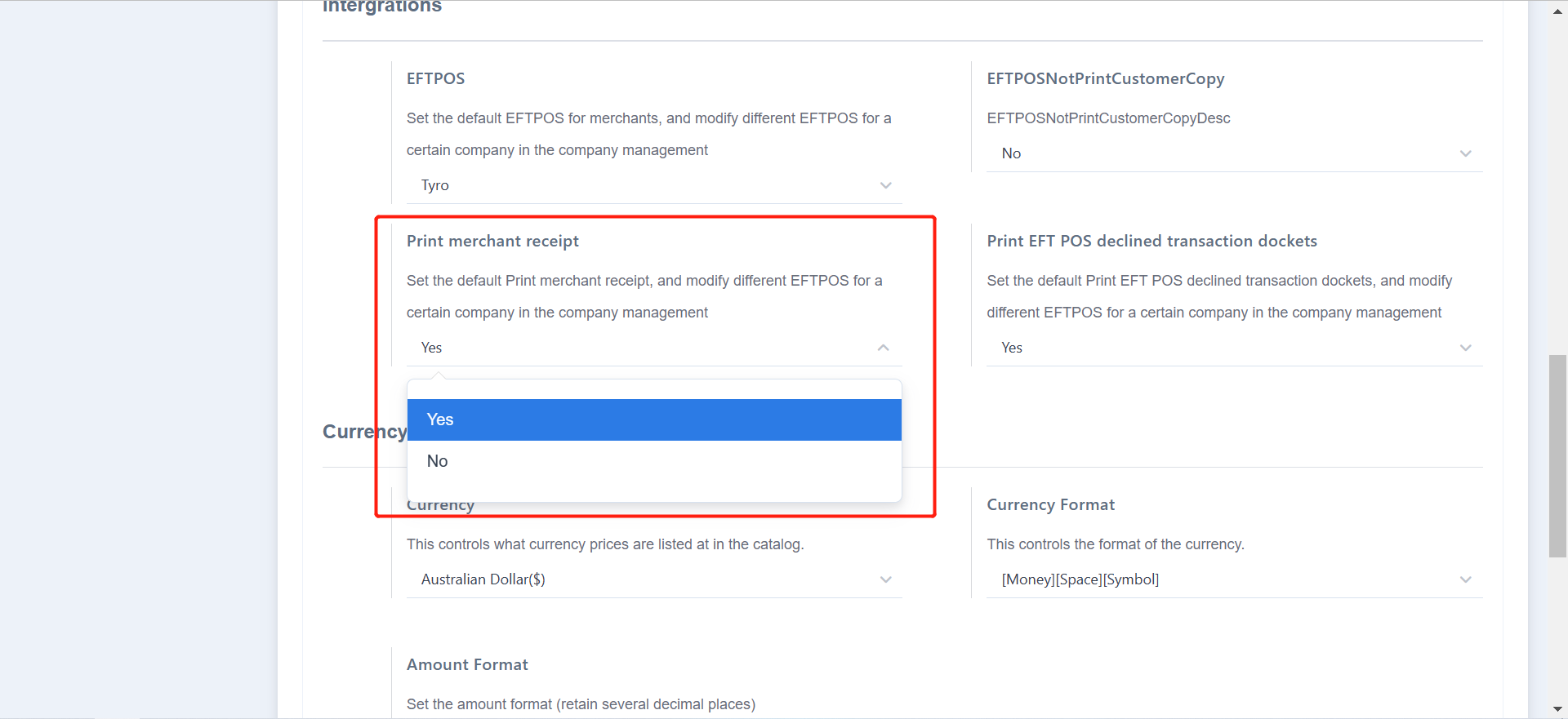Viewport: 1568px width, 719px height.
Task: Click the scrollbar up arrow
Action: point(1557,11)
